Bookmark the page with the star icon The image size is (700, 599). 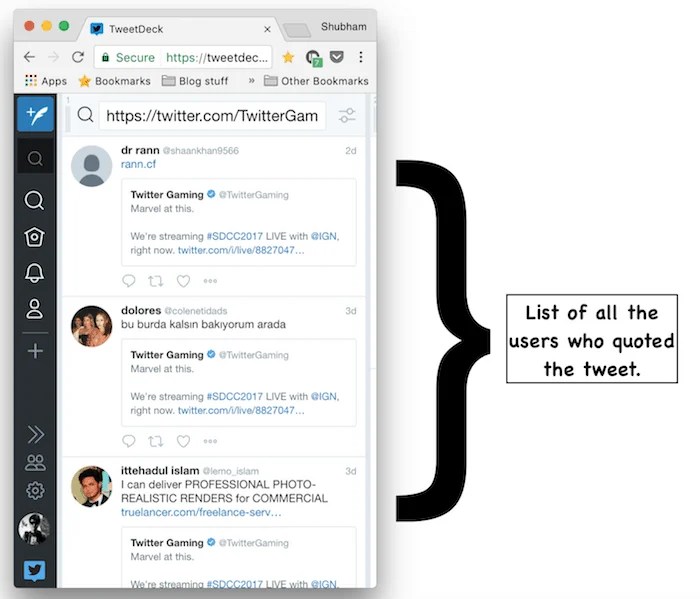(288, 57)
